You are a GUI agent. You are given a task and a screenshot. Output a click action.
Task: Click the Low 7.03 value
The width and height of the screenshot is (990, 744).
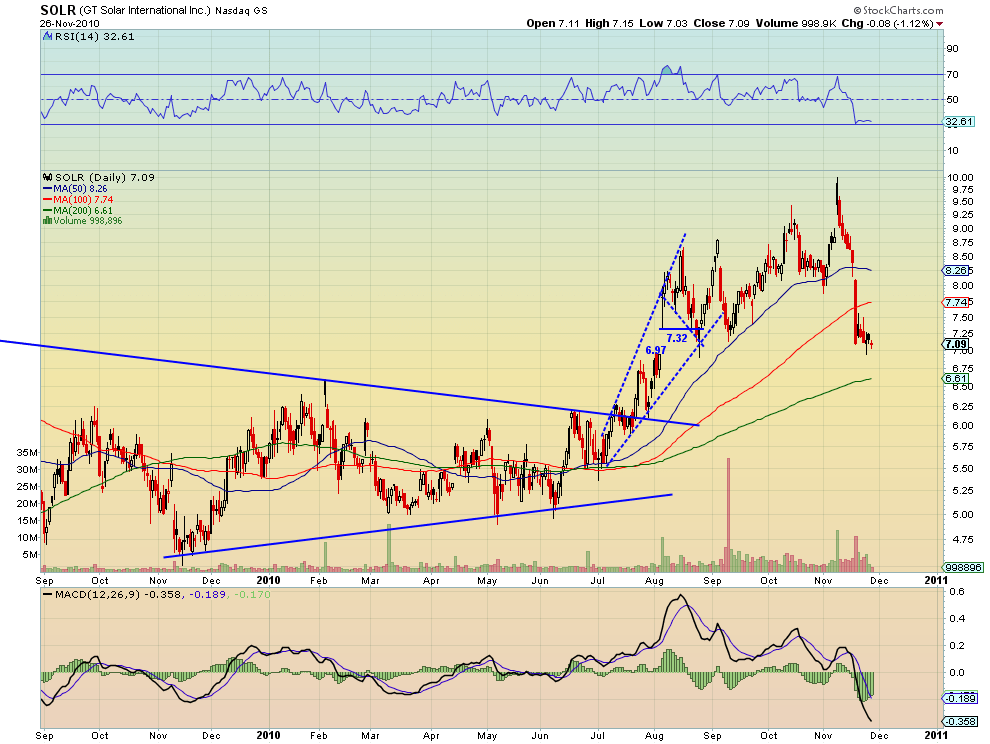pos(663,23)
